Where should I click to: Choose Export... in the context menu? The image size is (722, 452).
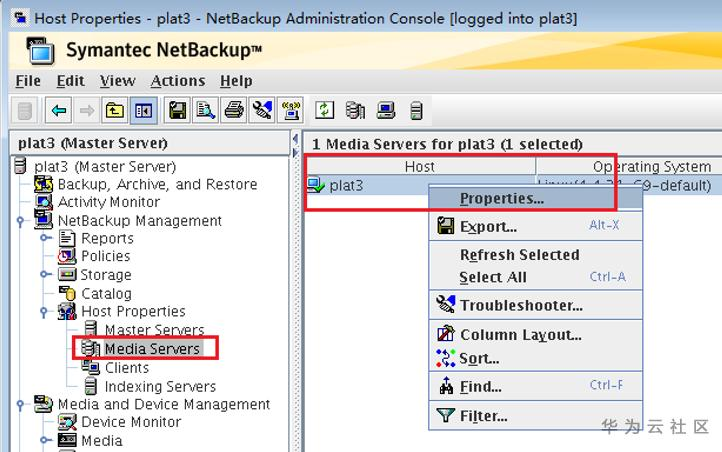[536, 226]
